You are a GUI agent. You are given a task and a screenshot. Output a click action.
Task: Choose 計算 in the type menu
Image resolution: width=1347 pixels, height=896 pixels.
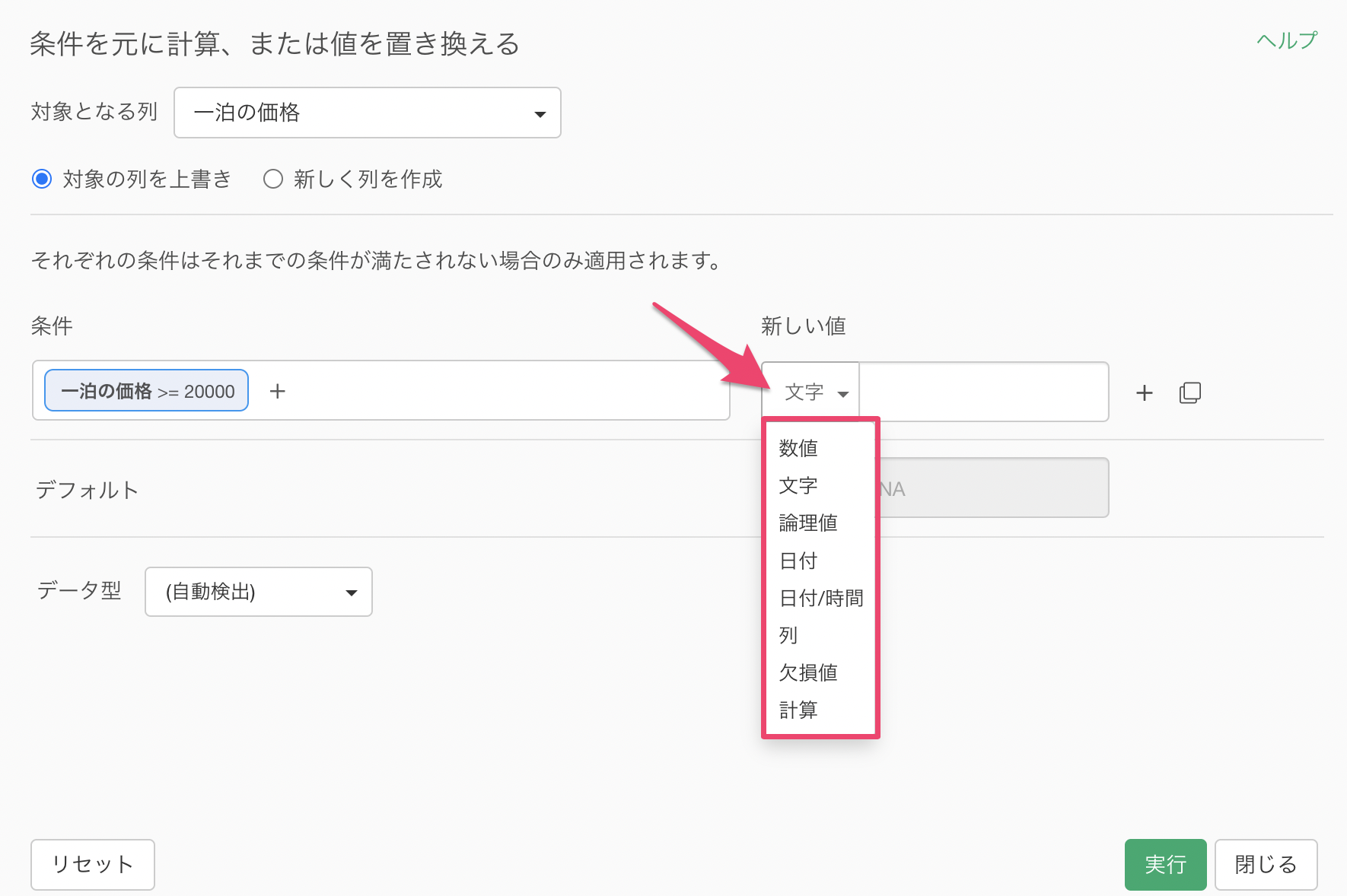pyautogui.click(x=798, y=710)
